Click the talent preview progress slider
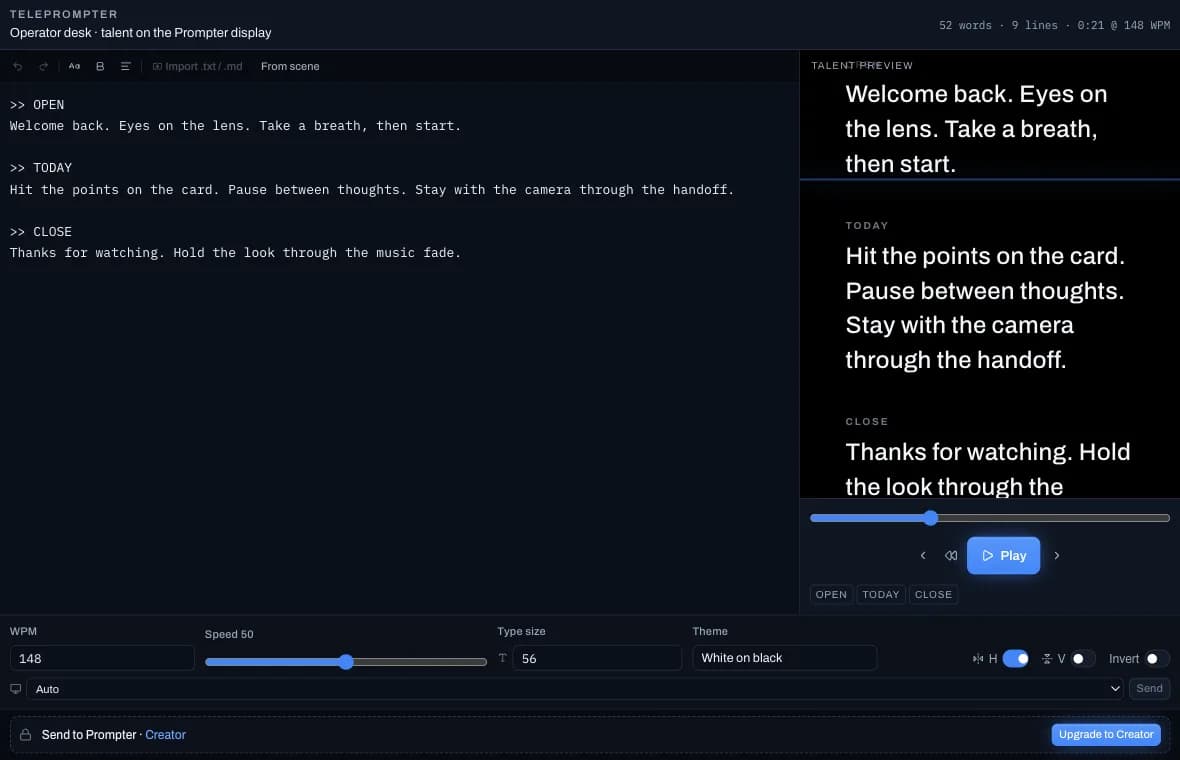This screenshot has width=1180, height=760. click(x=990, y=518)
